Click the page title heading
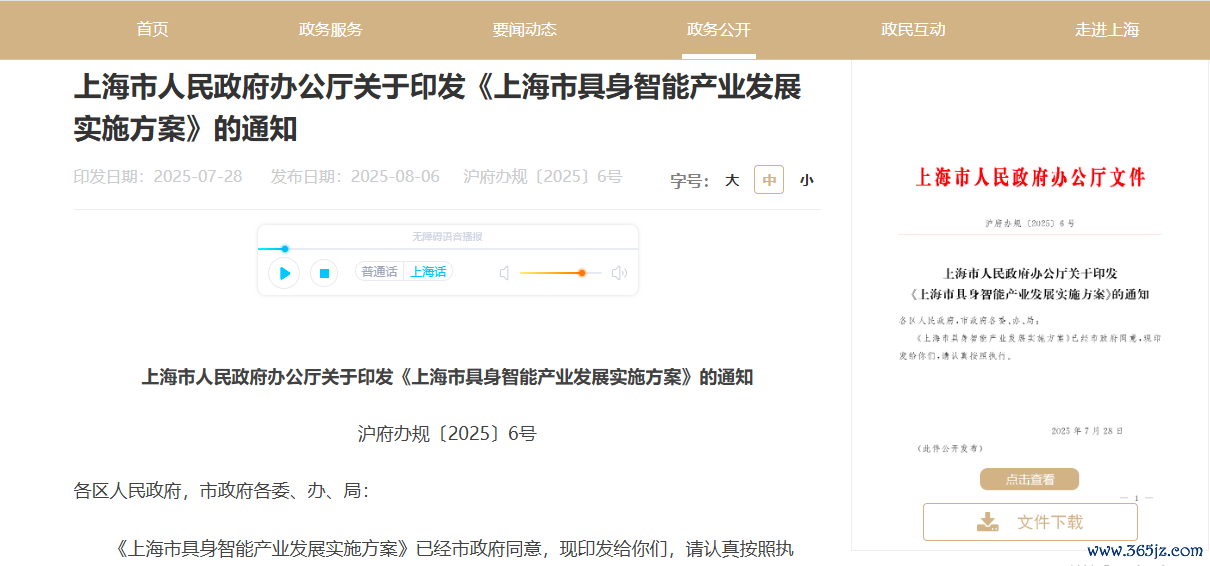Image resolution: width=1210 pixels, height=566 pixels. (437, 108)
